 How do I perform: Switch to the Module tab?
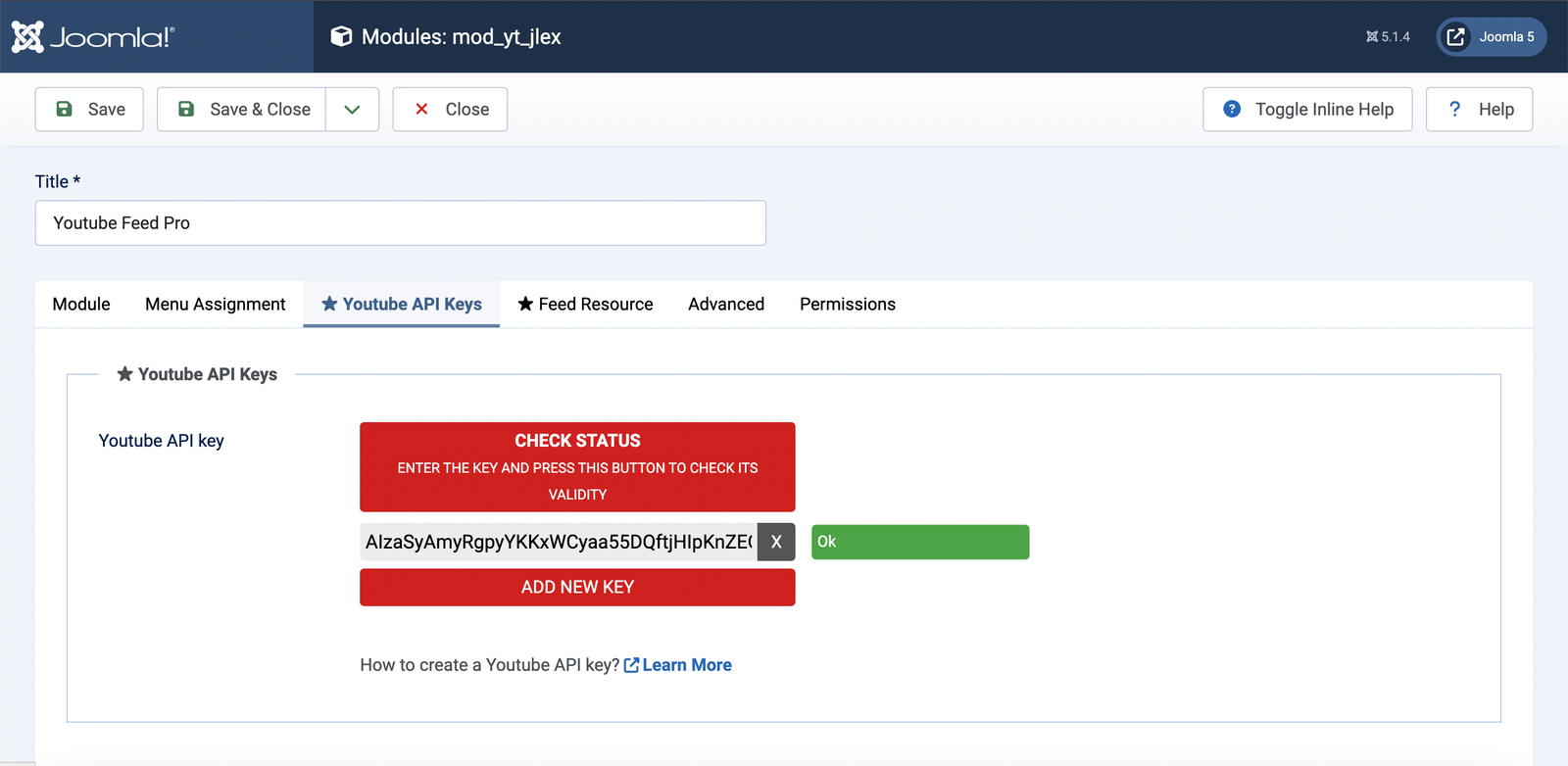click(81, 304)
